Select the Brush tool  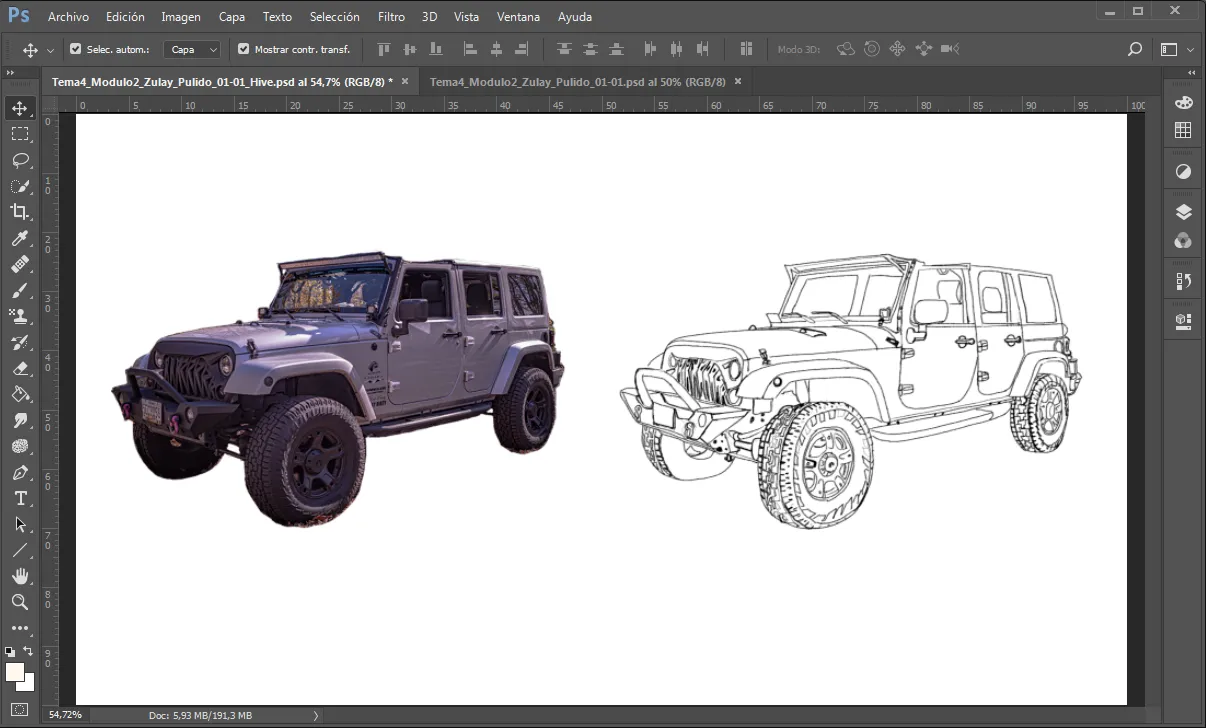(20, 290)
